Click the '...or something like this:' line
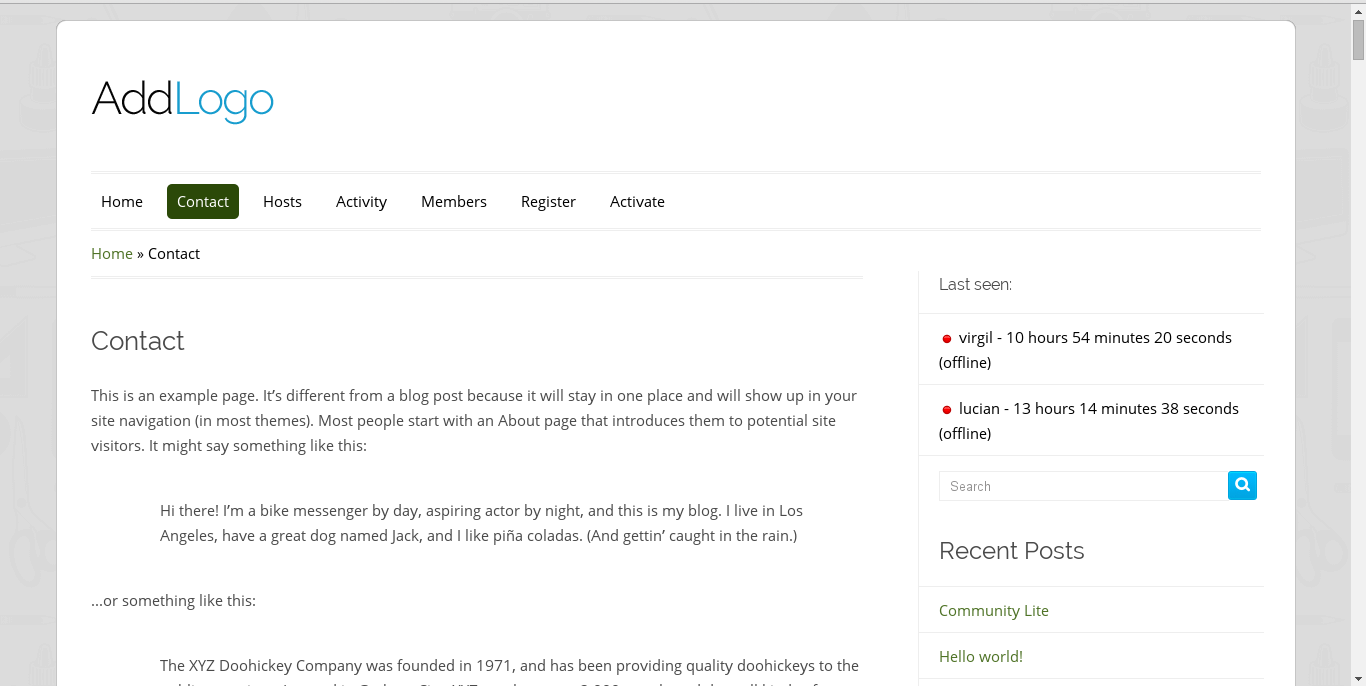Screen dimensions: 1366x686 point(173,600)
